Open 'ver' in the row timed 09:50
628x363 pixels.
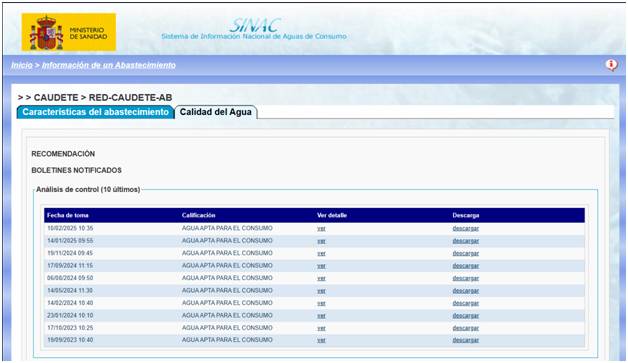tap(321, 278)
